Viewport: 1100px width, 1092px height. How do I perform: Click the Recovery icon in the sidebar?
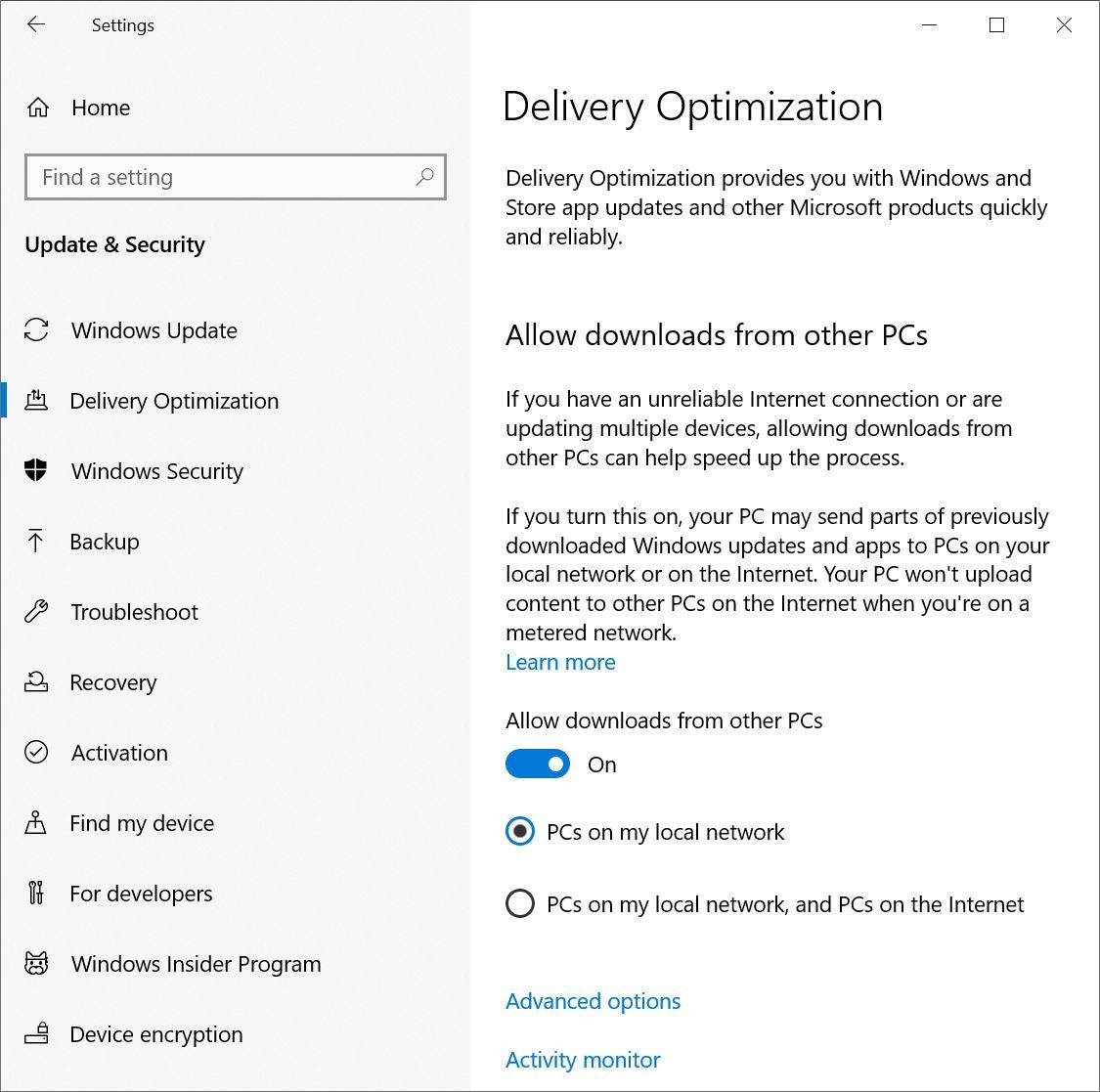point(36,681)
